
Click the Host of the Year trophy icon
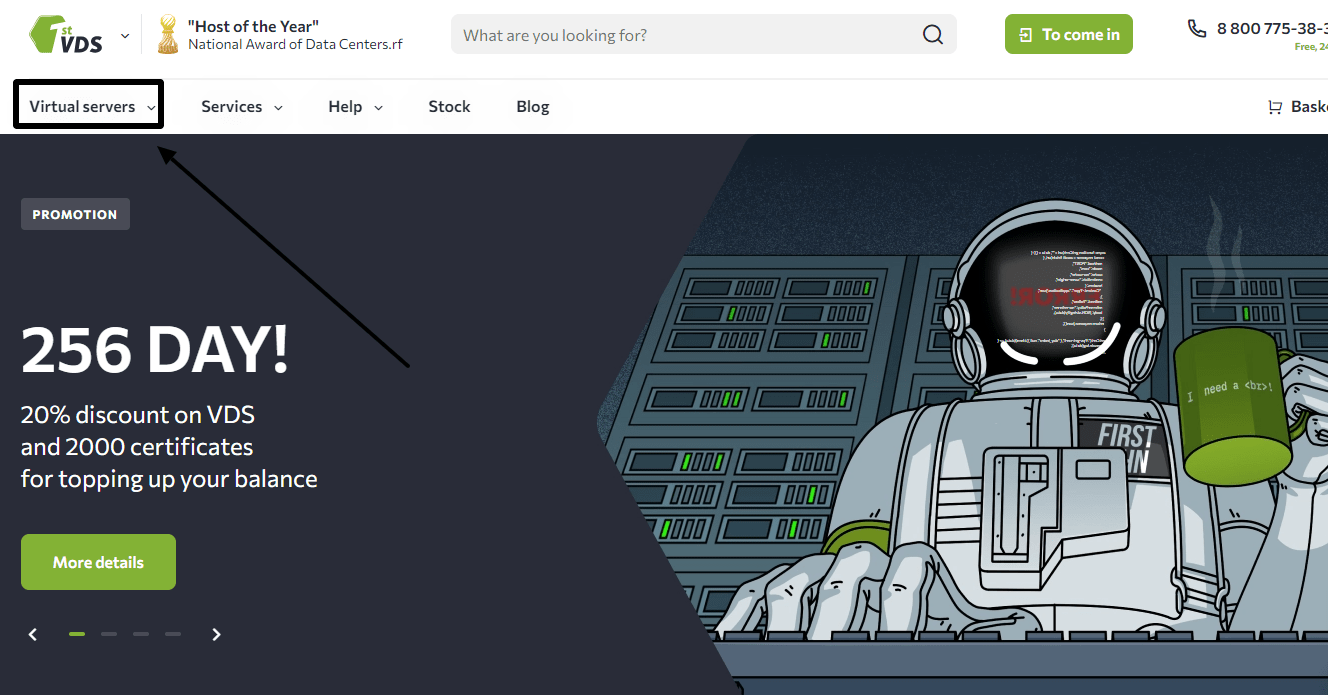click(168, 34)
